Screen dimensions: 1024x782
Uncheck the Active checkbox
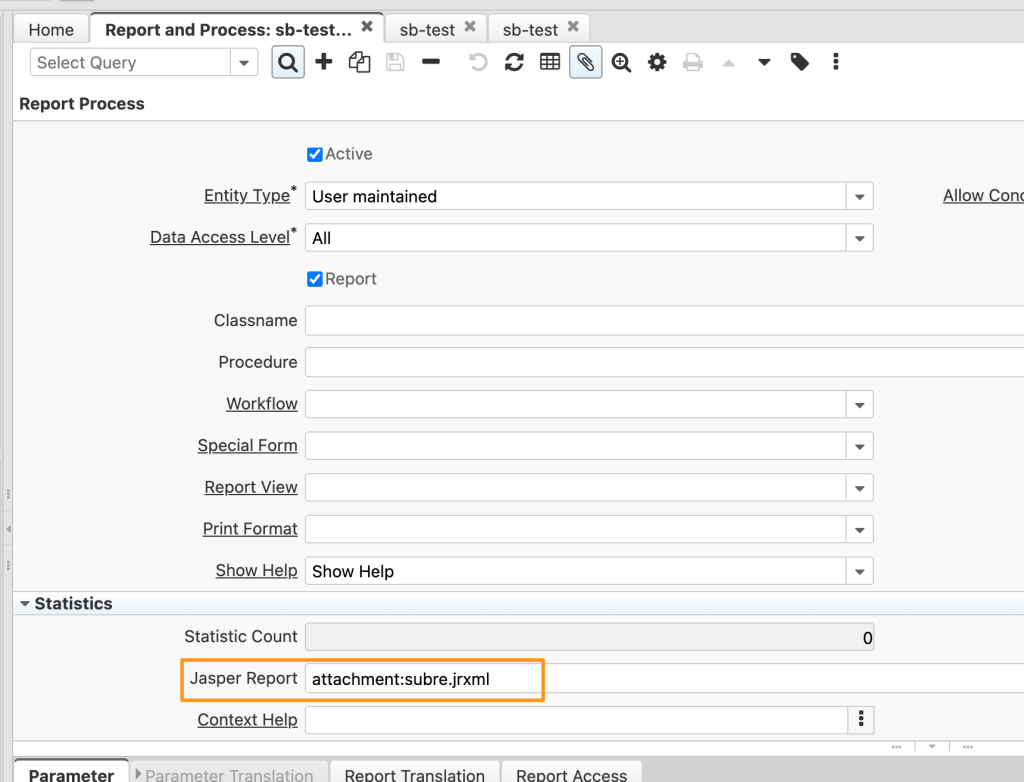click(x=314, y=153)
